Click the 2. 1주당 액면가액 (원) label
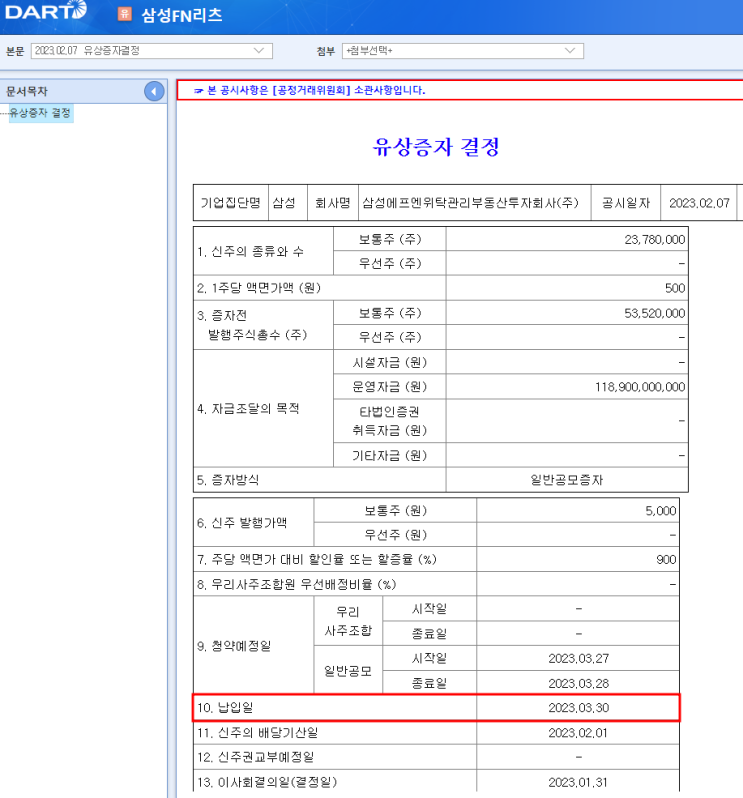Screen dimensions: 743x798 (x=259, y=288)
